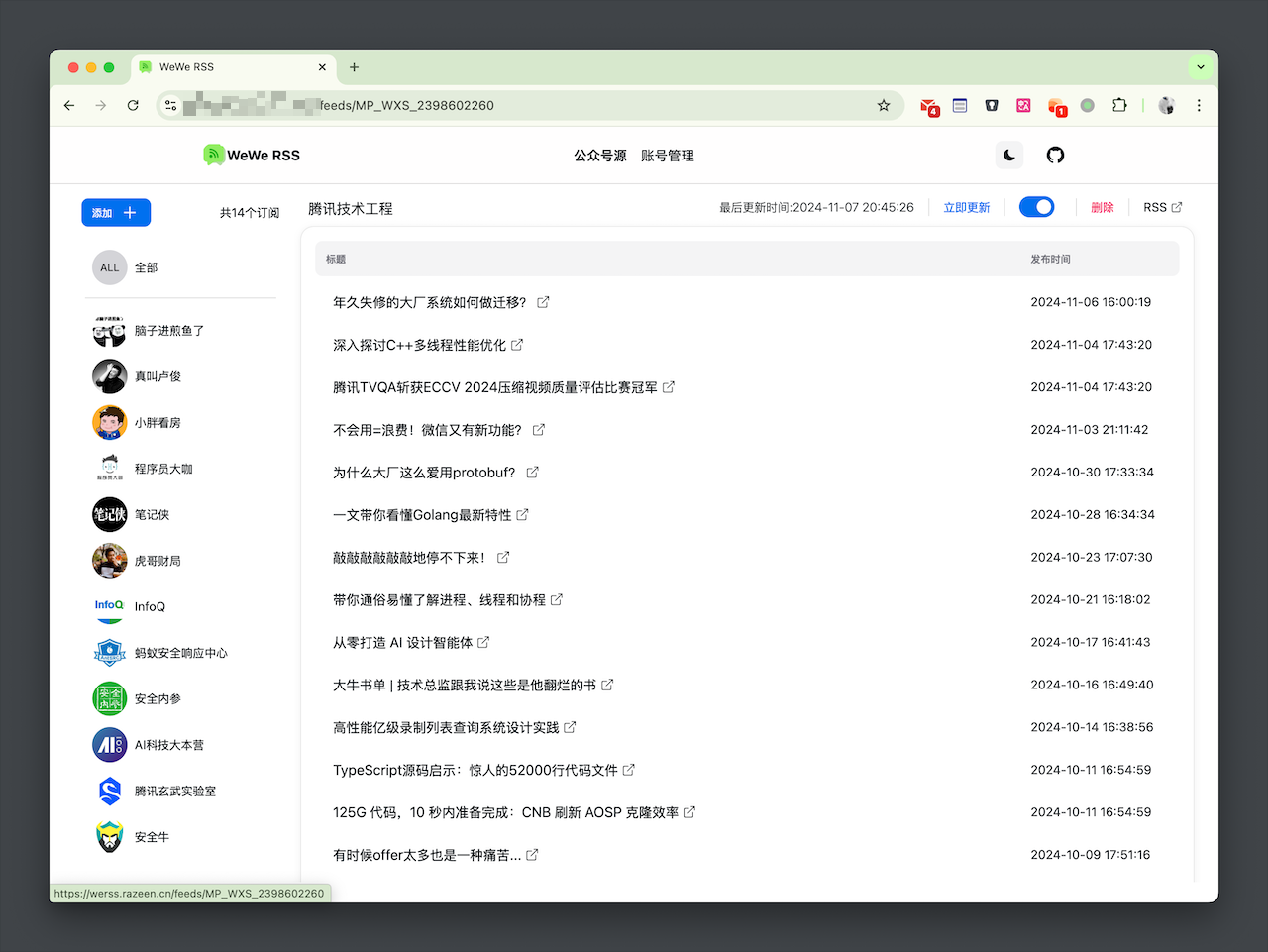The height and width of the screenshot is (952, 1268).
Task: Open external link for 敲敲敲敲敲地停不下来 article
Action: coord(503,558)
